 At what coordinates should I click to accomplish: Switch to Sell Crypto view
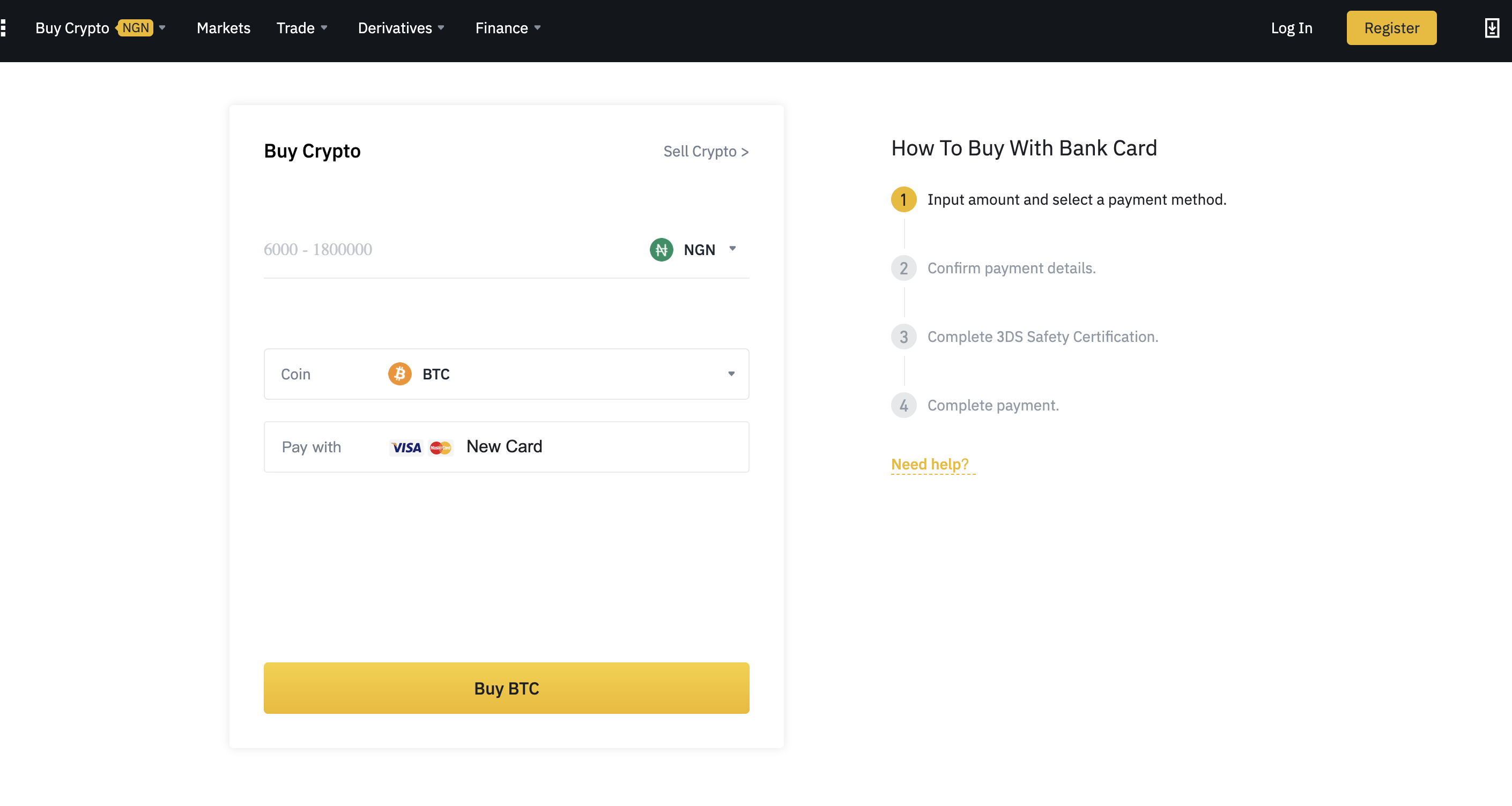click(706, 151)
